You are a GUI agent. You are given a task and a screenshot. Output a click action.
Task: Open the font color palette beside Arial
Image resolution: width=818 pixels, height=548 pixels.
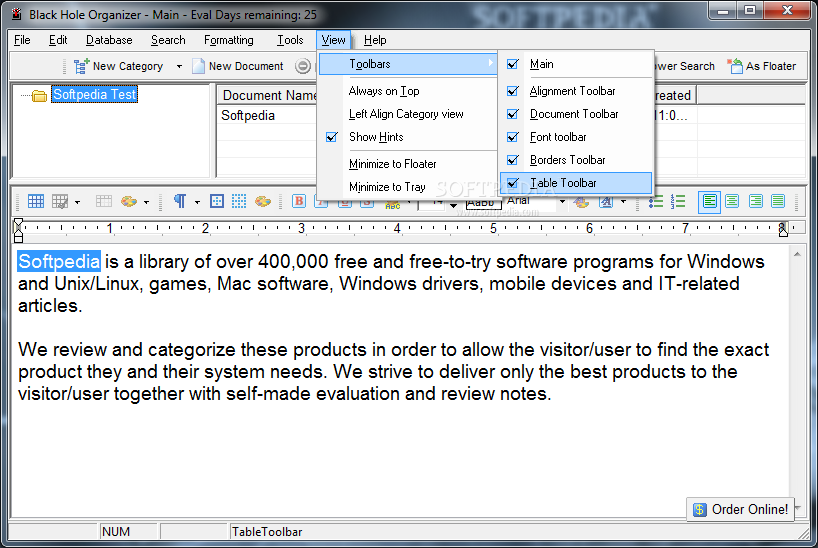point(581,202)
